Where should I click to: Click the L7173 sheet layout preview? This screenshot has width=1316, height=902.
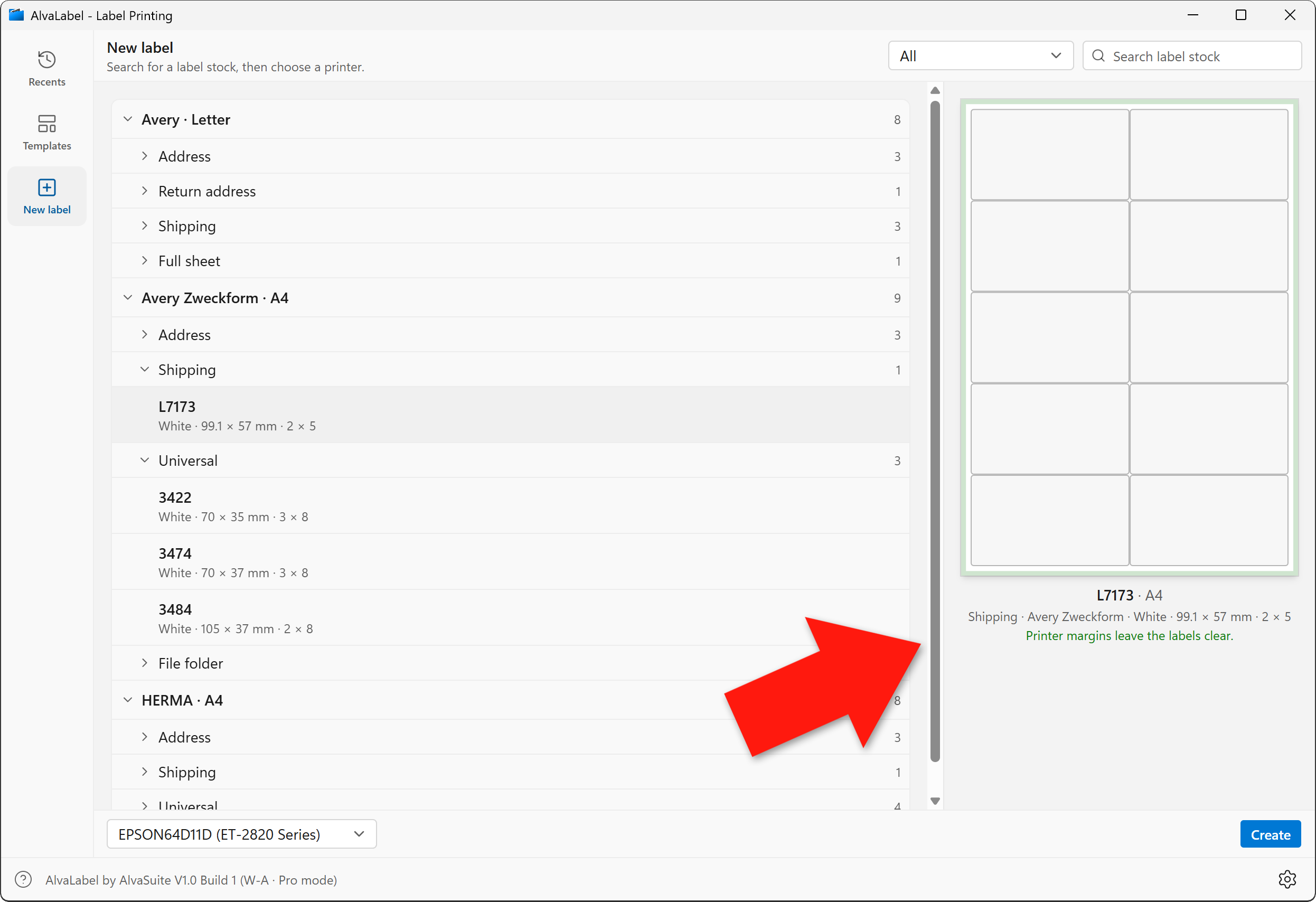coord(1129,337)
